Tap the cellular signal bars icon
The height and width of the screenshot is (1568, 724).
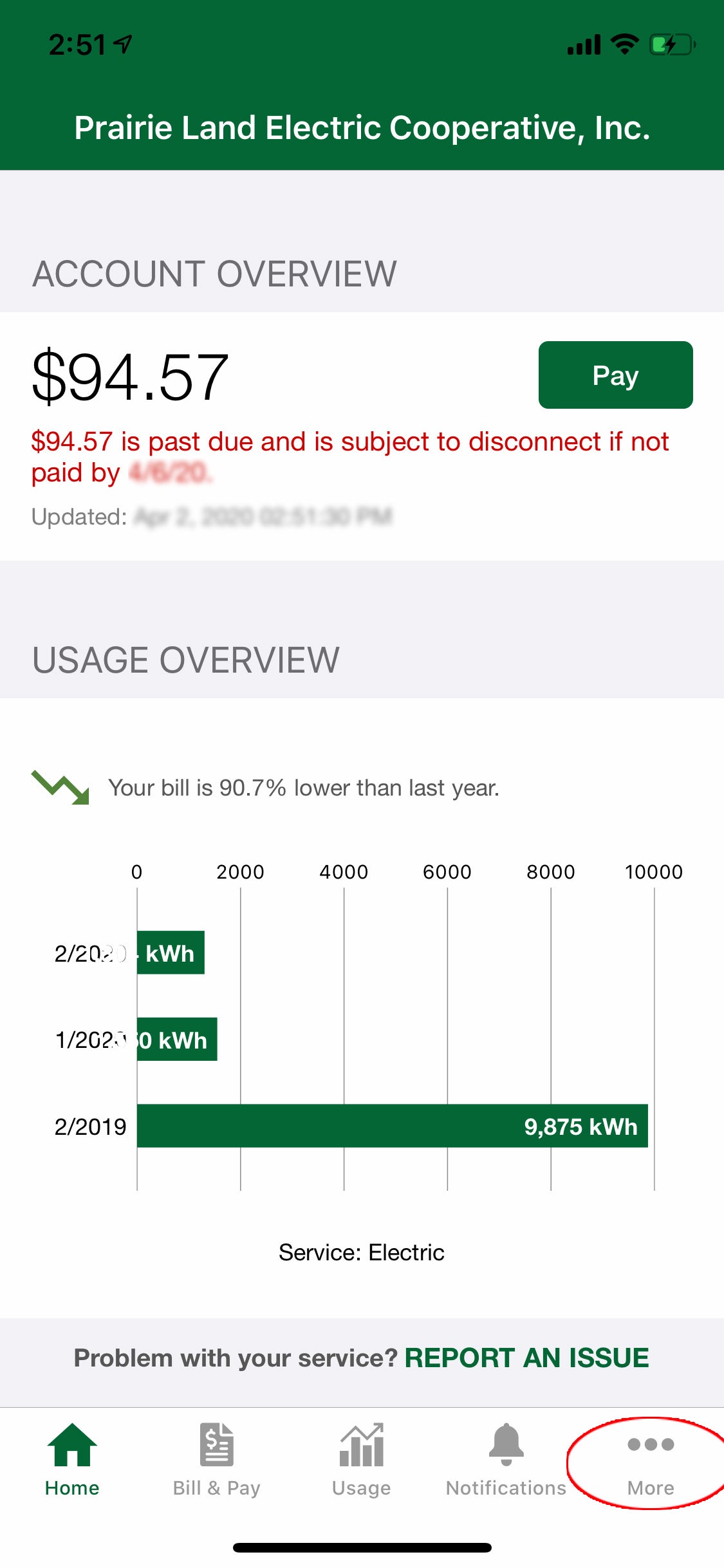(584, 45)
